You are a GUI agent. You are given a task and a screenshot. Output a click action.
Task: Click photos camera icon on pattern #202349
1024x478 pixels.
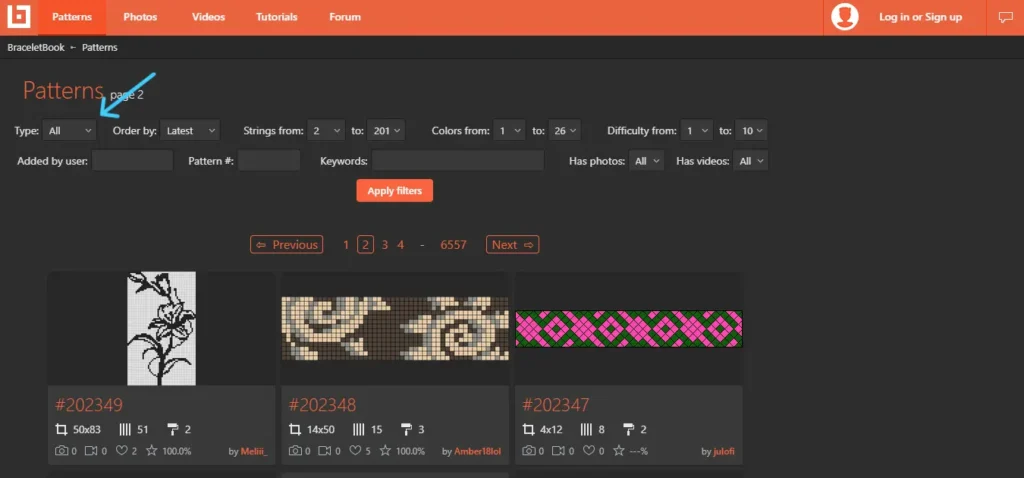(x=61, y=451)
